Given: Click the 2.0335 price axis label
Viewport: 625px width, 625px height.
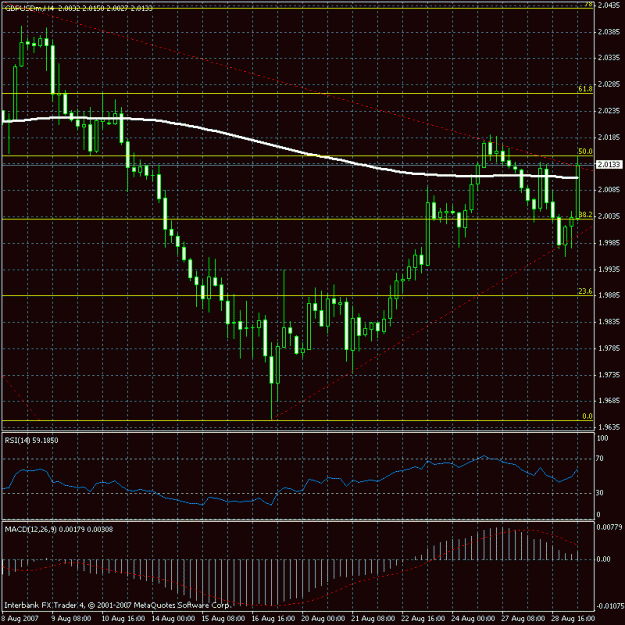Looking at the screenshot, I should point(609,58).
